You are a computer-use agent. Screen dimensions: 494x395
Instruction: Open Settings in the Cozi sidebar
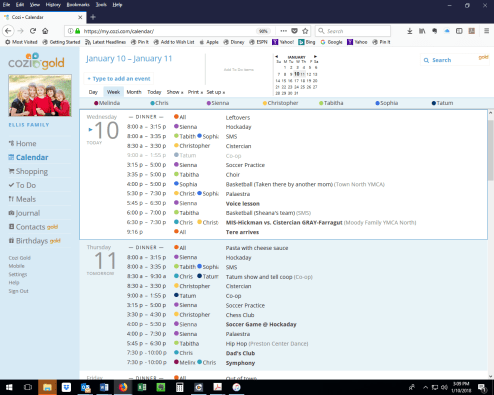coord(18,274)
